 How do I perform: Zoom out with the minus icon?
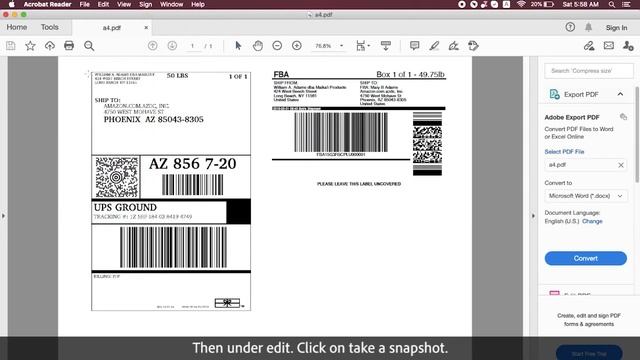277,46
